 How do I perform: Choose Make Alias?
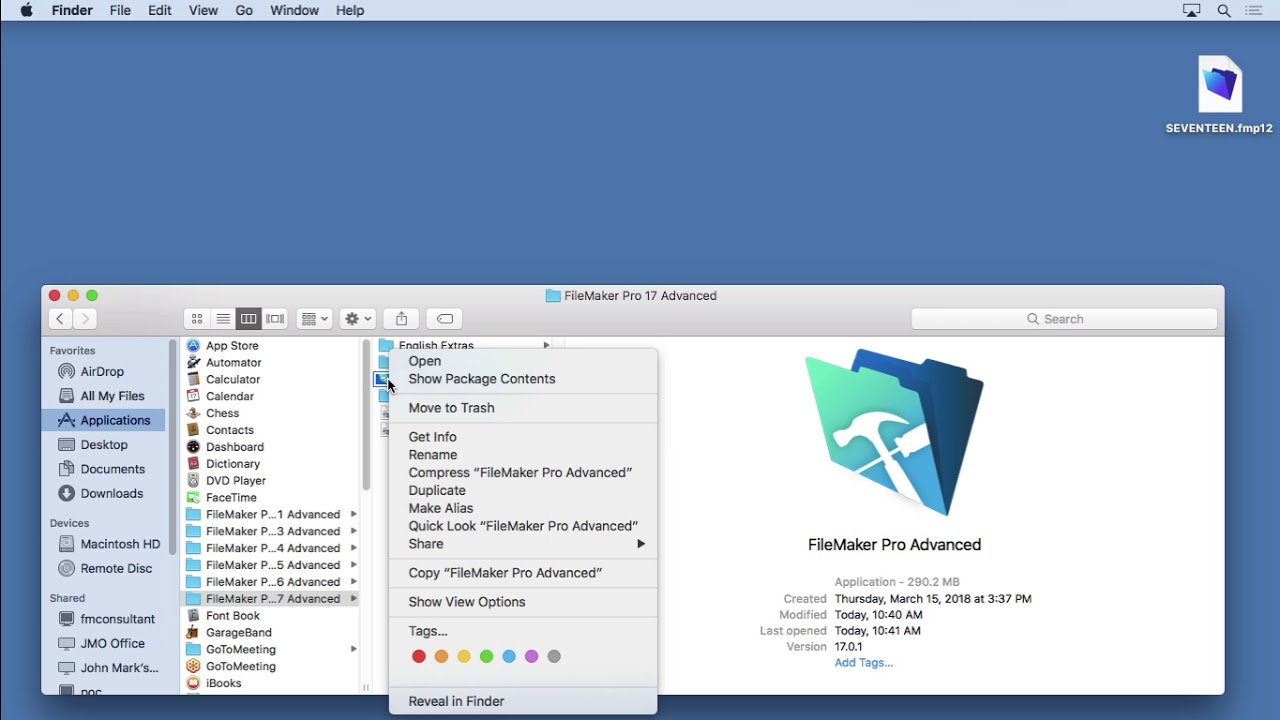(x=523, y=508)
